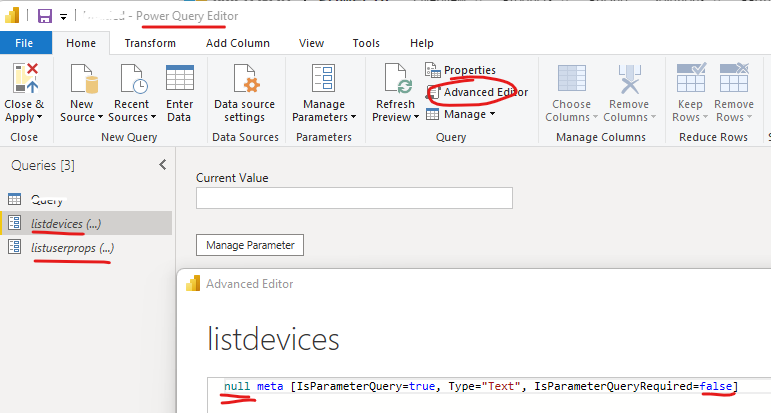Click the Remove Rows icon

click(734, 78)
